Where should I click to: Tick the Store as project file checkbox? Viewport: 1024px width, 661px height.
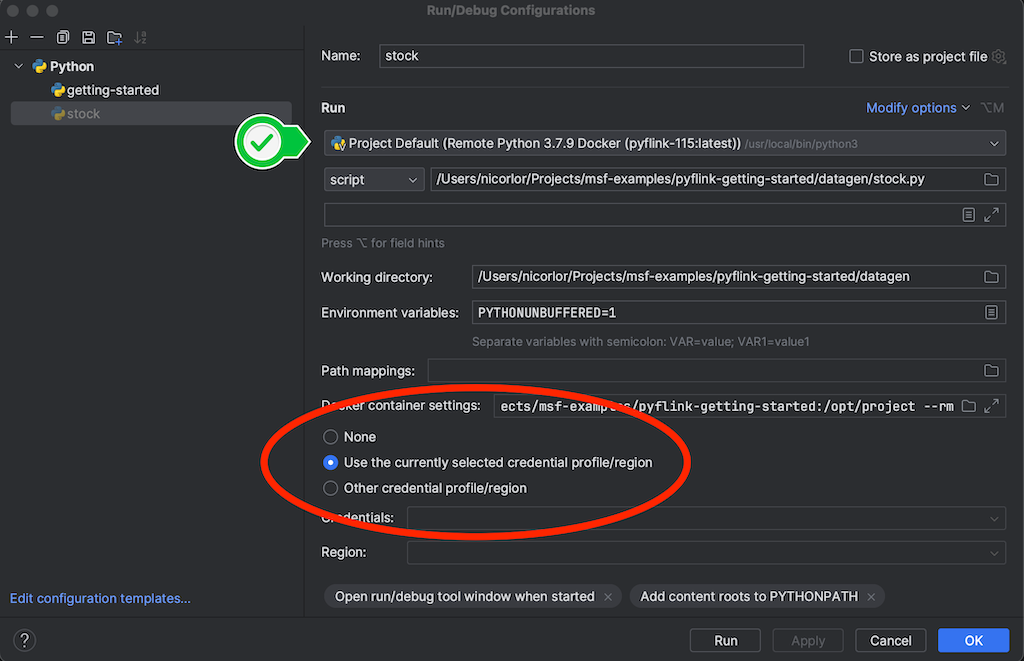point(856,56)
